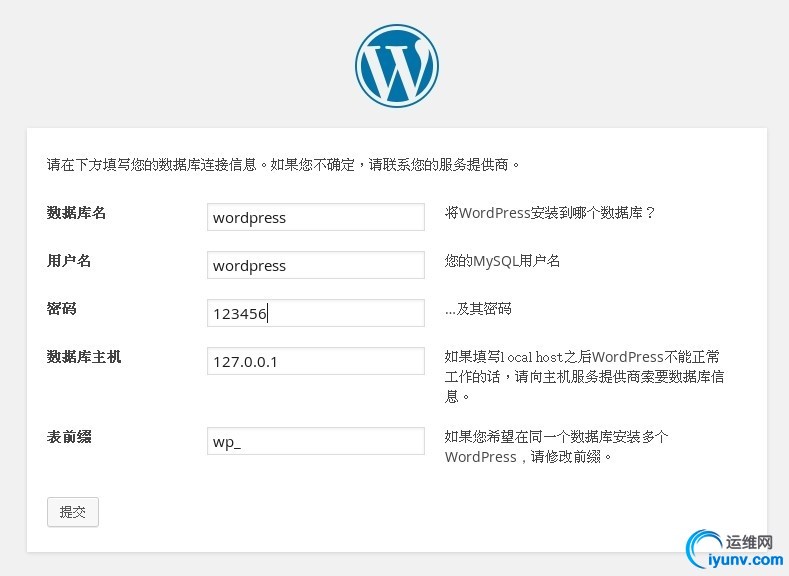Click the 数据库名 input field
This screenshot has width=789, height=576.
click(x=316, y=217)
